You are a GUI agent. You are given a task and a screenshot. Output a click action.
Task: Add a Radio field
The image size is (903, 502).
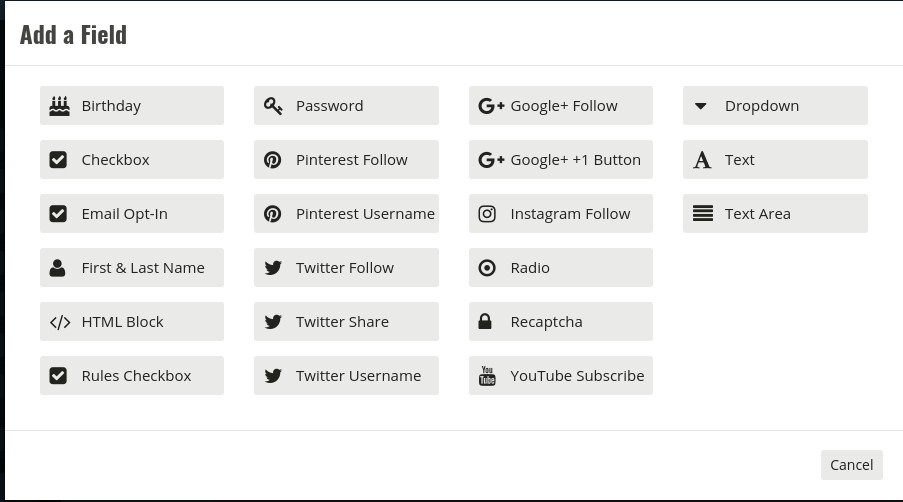tap(560, 268)
